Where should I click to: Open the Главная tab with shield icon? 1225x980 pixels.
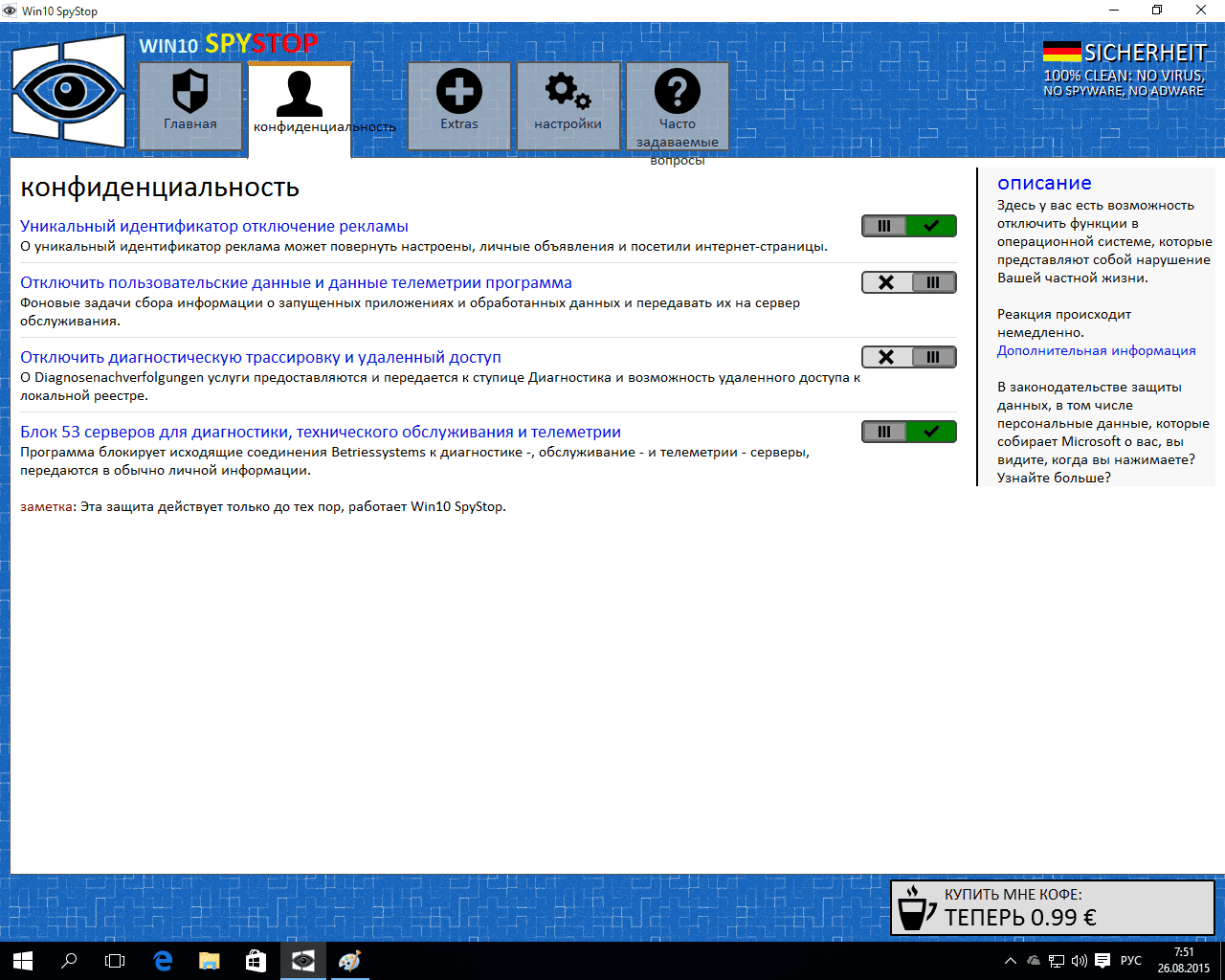[x=190, y=106]
